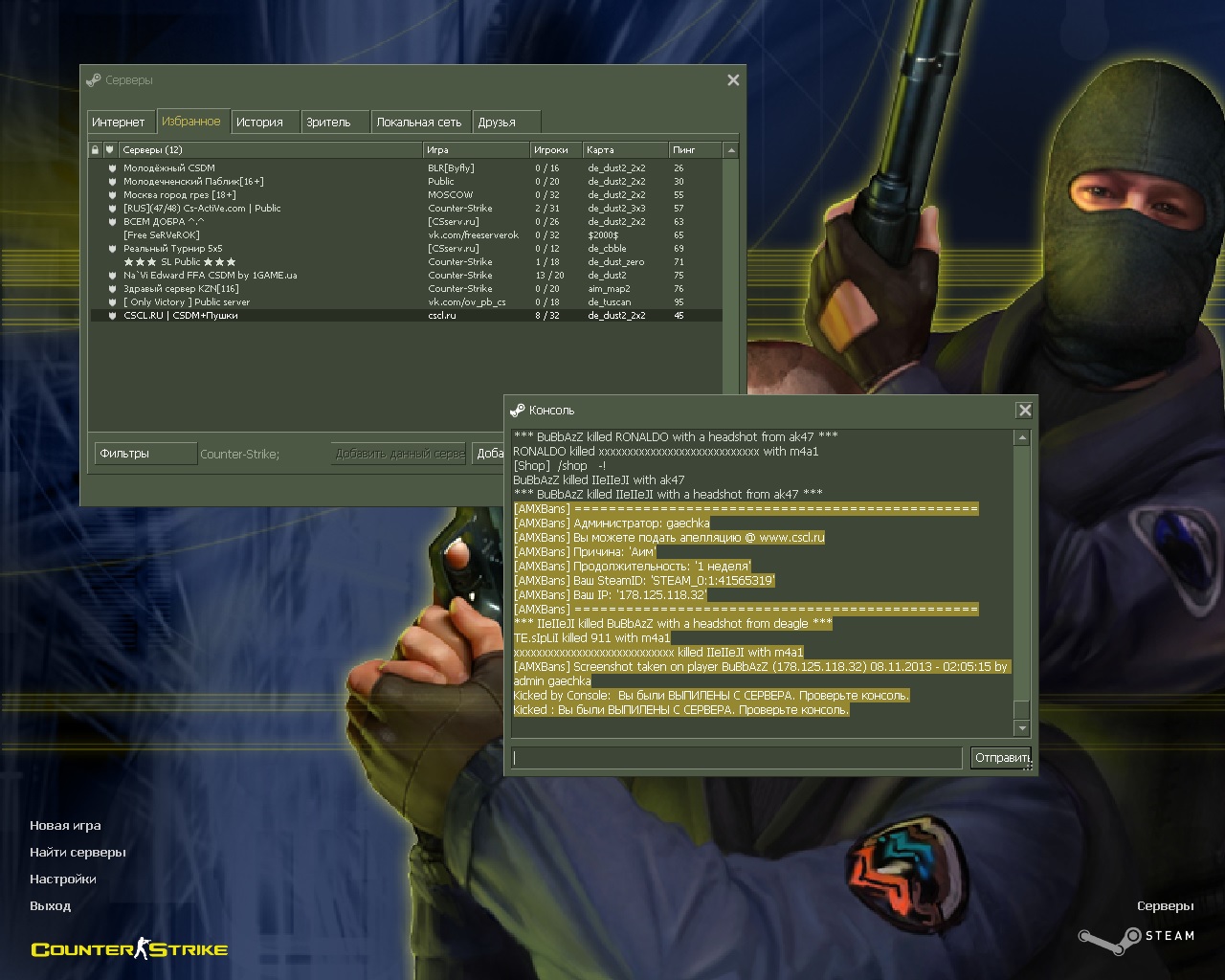The width and height of the screenshot is (1225, 980).
Task: Sort servers by Игроки column header
Action: [x=557, y=150]
